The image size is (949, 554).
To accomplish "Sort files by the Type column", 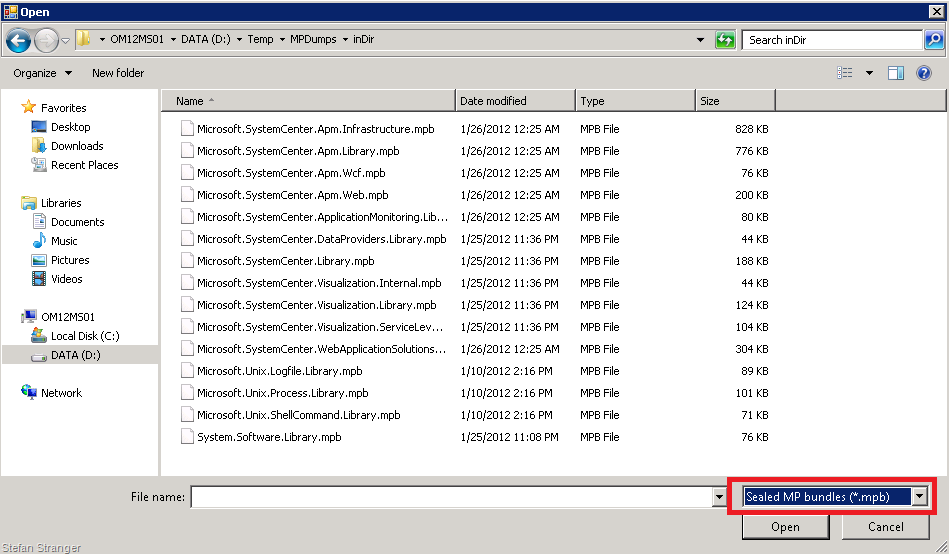I will pos(635,101).
